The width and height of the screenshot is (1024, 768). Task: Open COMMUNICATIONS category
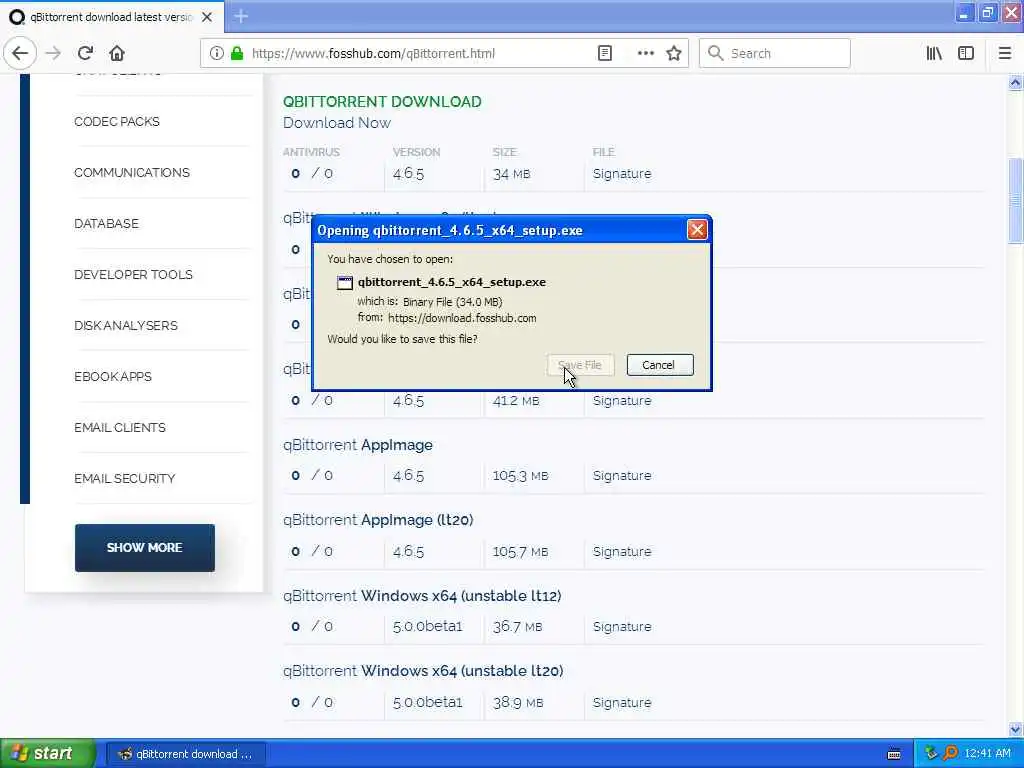pos(132,172)
